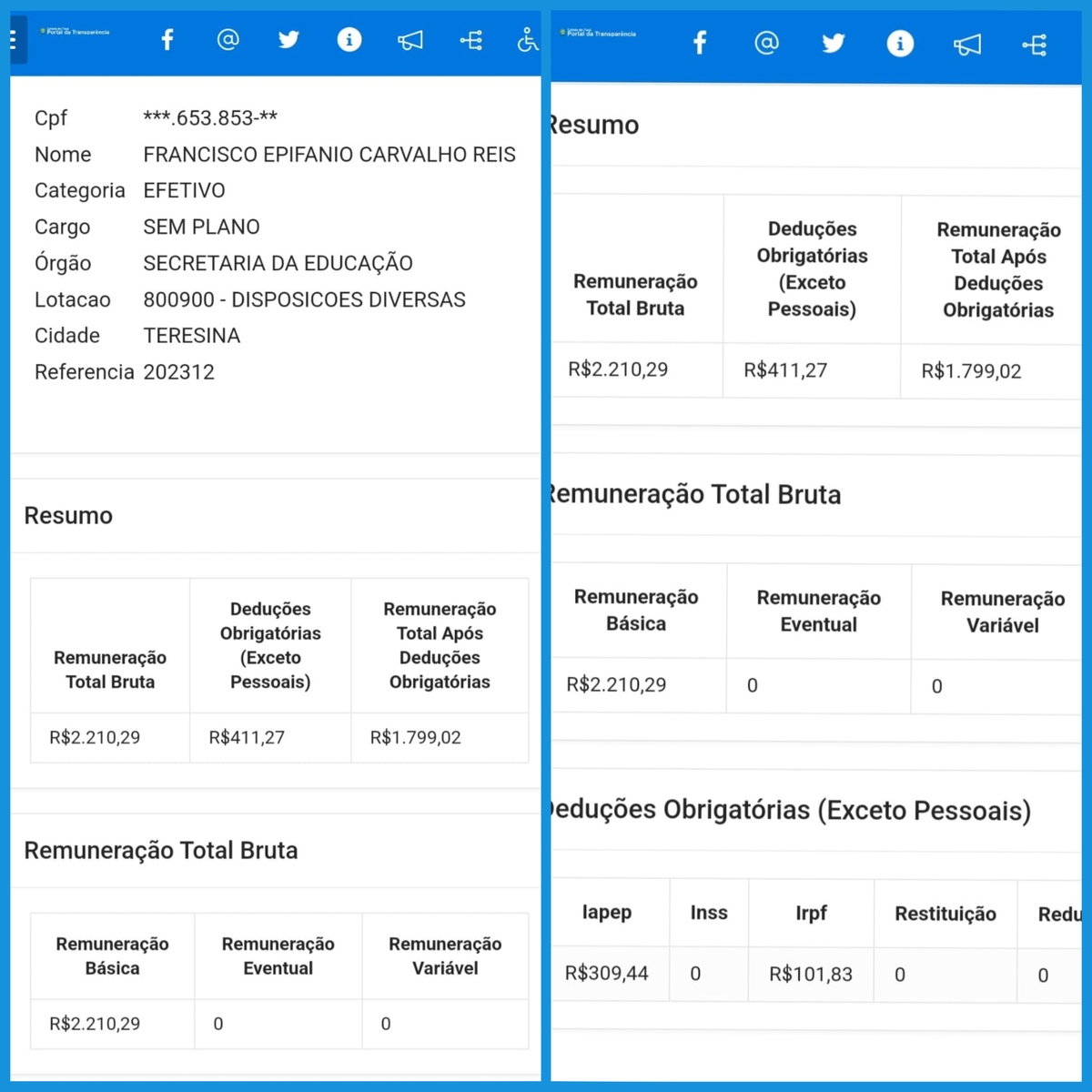Click Portal da Transparência logo in left screenshot
The image size is (1092, 1092).
point(75,32)
